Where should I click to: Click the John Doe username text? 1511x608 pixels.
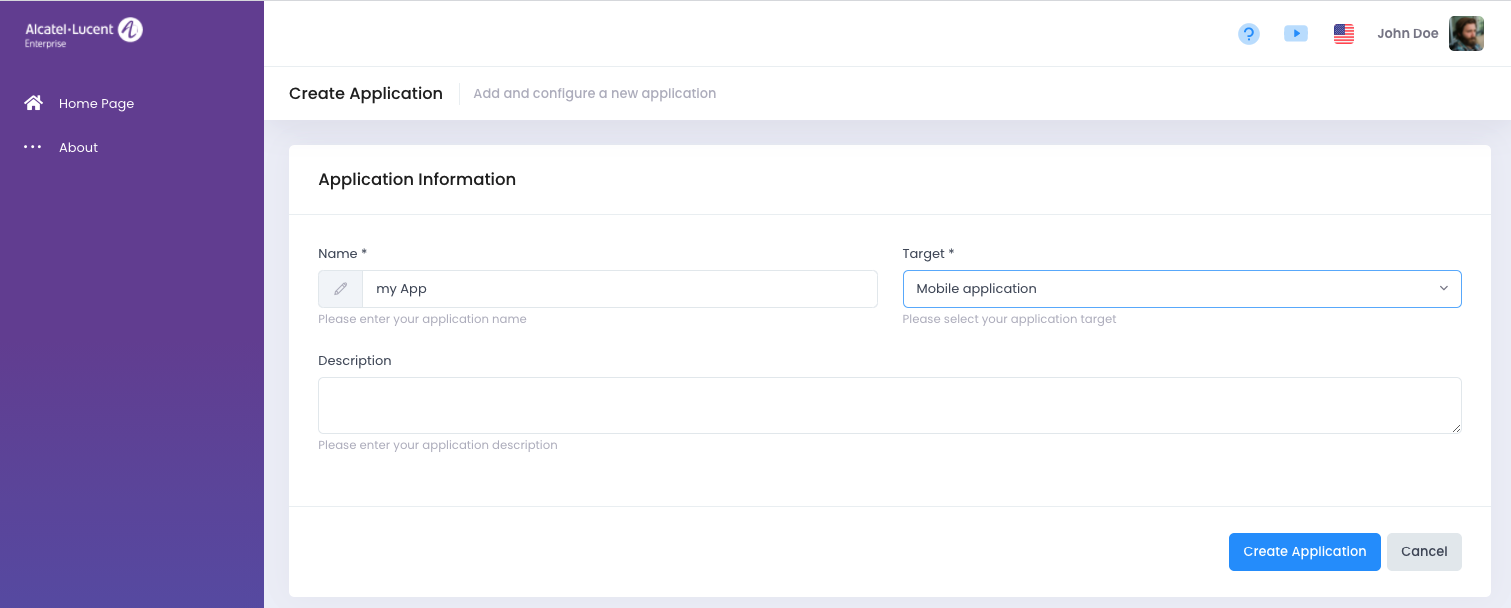point(1407,34)
